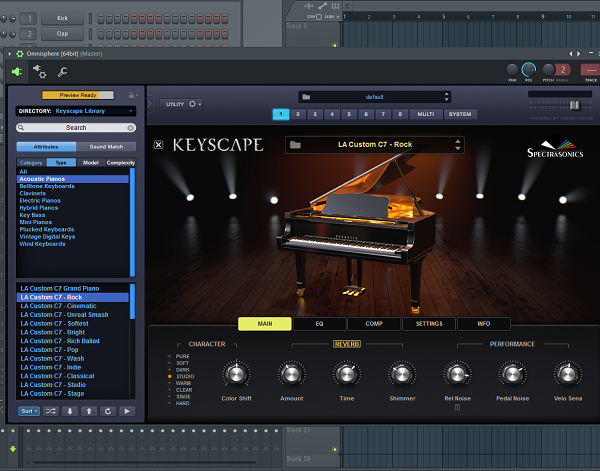Screen dimensions: 600x471
Task: Click previous preset arrow in Omnisphere title bar
Action: (571, 54)
